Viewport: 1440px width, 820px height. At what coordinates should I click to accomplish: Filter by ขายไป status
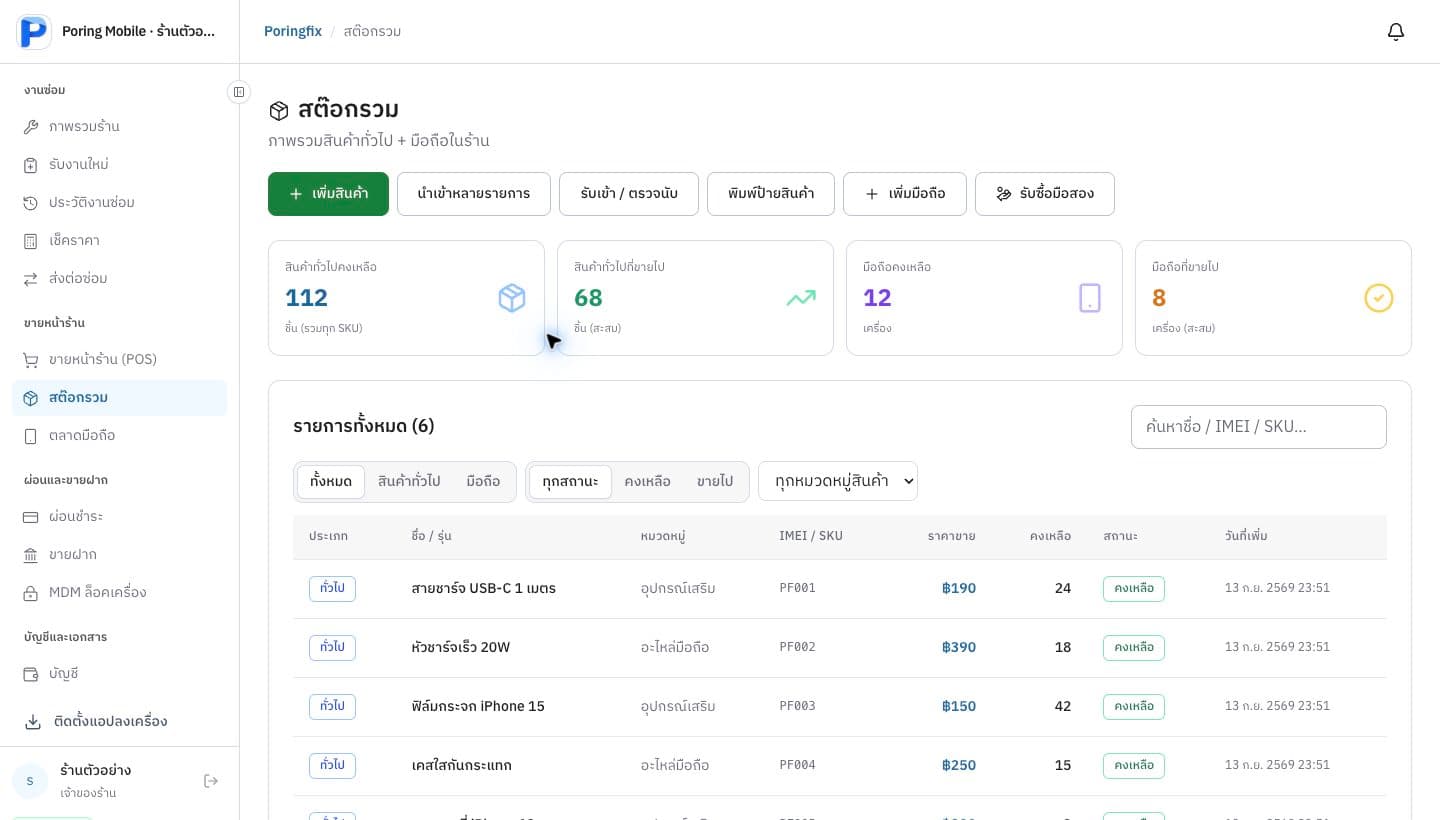pyautogui.click(x=715, y=482)
